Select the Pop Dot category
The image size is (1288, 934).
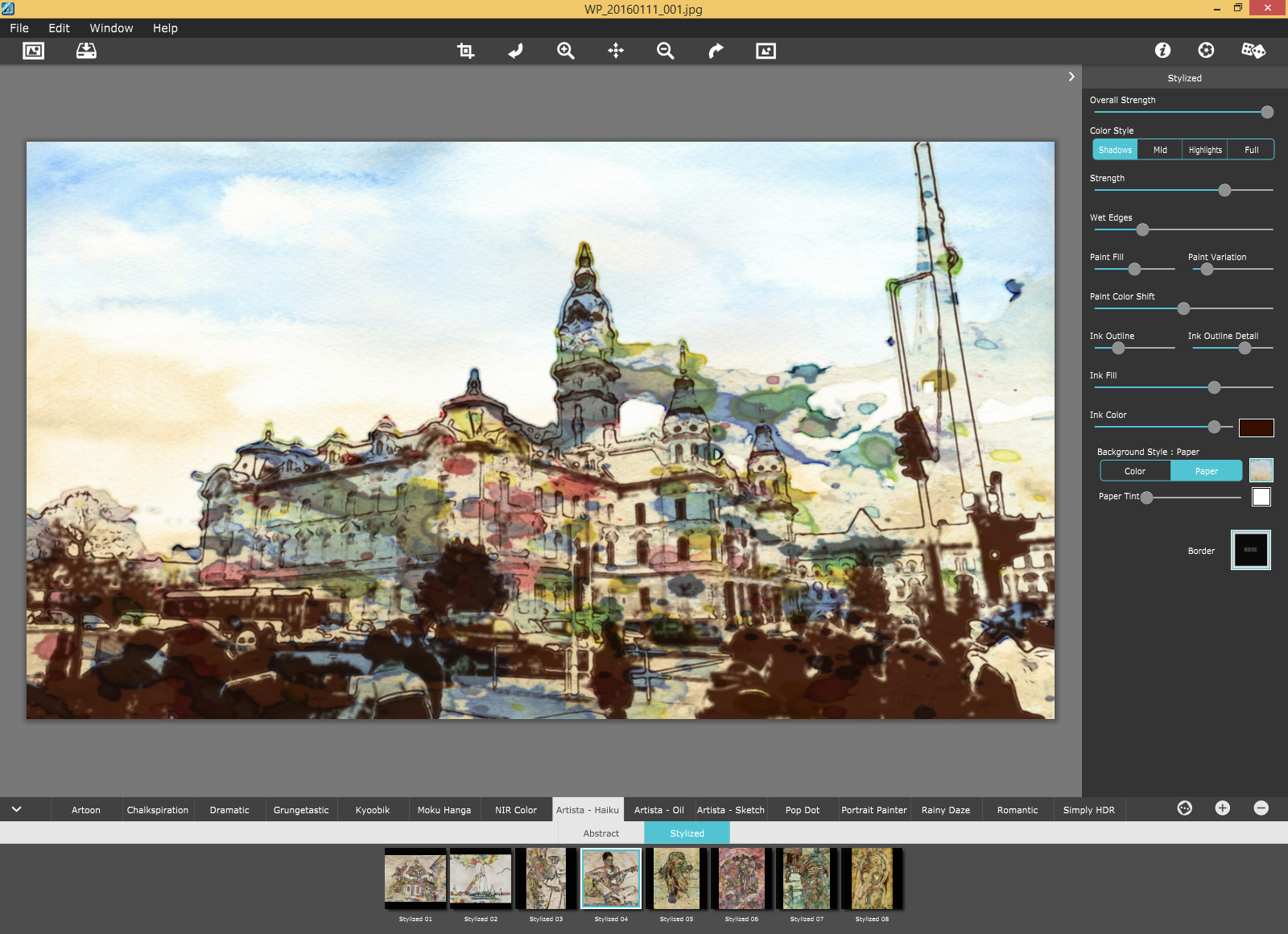coord(803,810)
